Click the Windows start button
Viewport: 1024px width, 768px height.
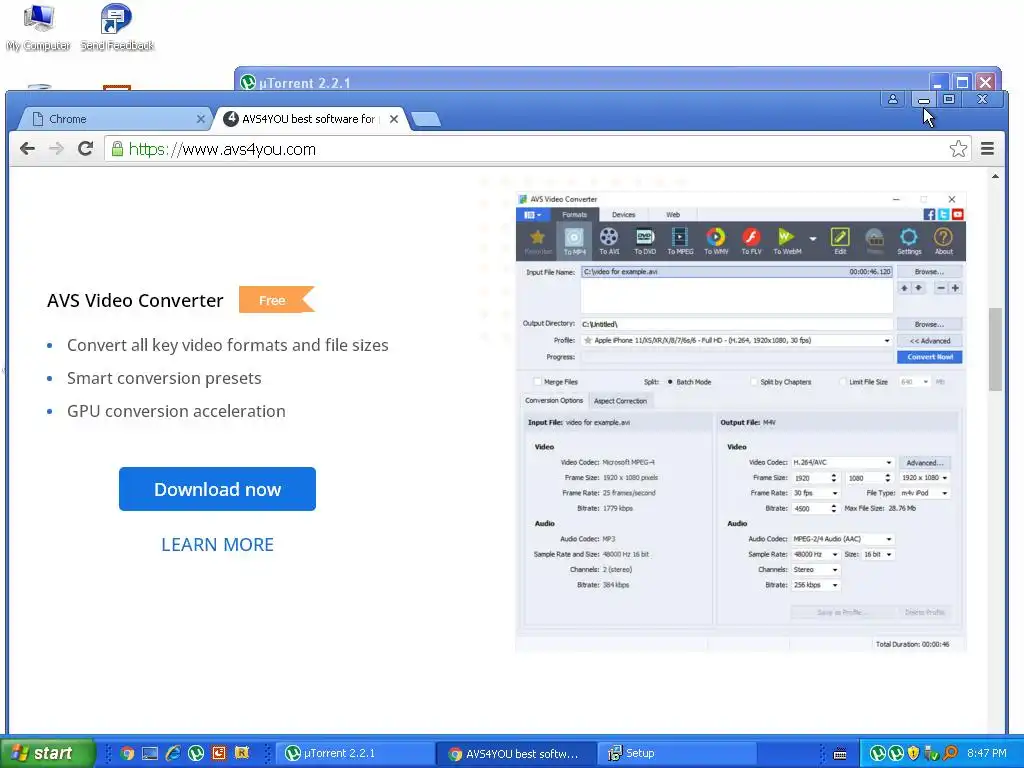(x=47, y=753)
